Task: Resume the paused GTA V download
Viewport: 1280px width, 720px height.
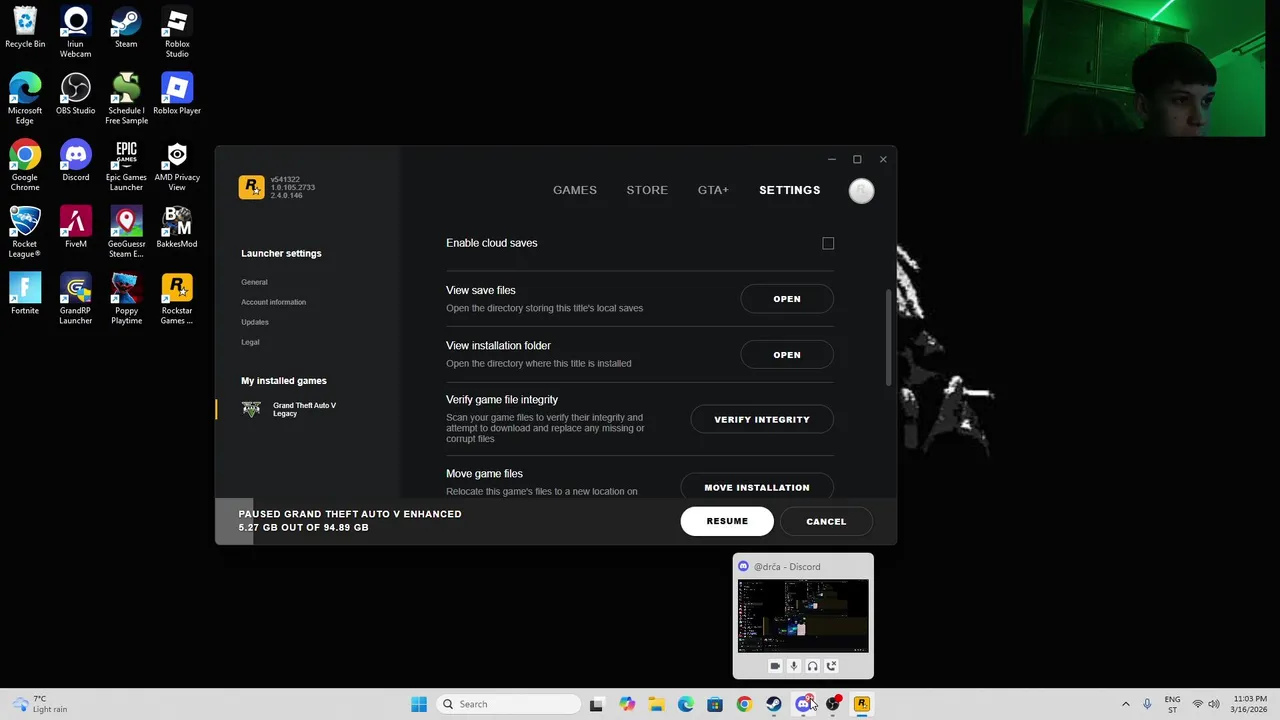Action: click(727, 521)
